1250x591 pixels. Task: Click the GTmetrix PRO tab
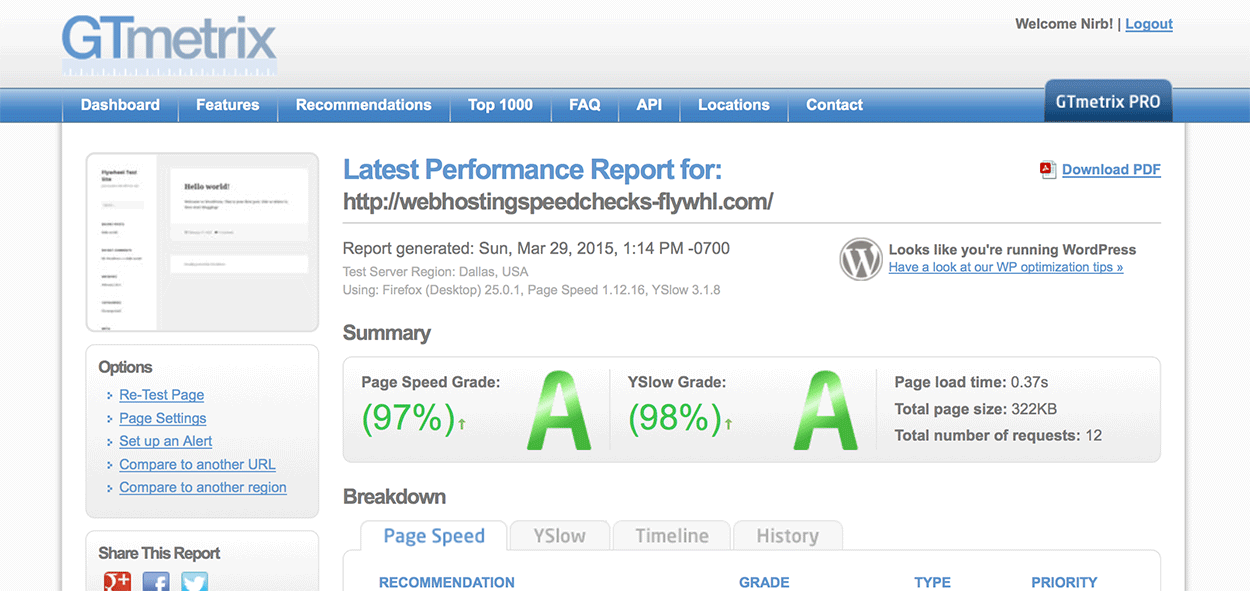[x=1108, y=102]
